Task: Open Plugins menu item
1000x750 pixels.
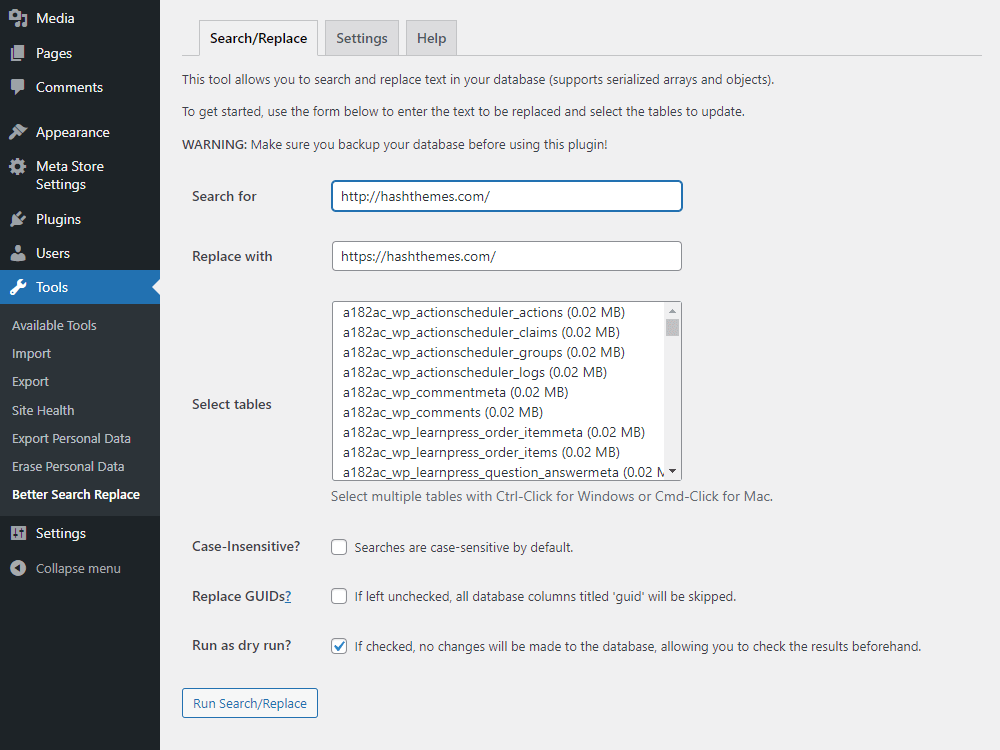Action: point(58,219)
